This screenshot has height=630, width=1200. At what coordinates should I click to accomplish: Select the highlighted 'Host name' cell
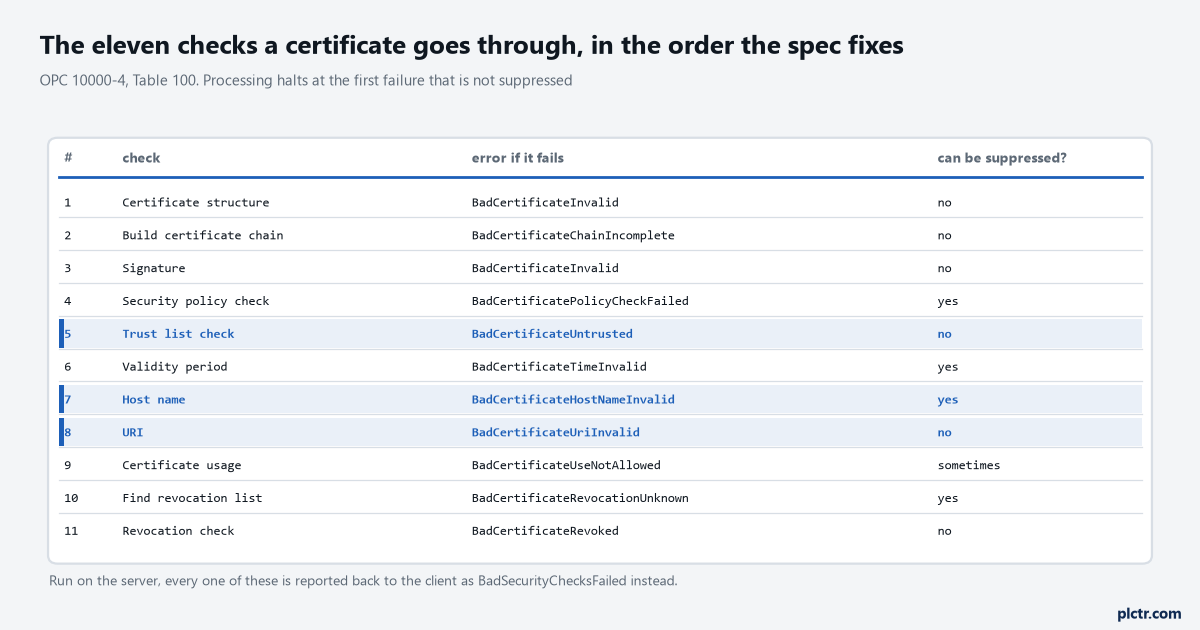(154, 400)
